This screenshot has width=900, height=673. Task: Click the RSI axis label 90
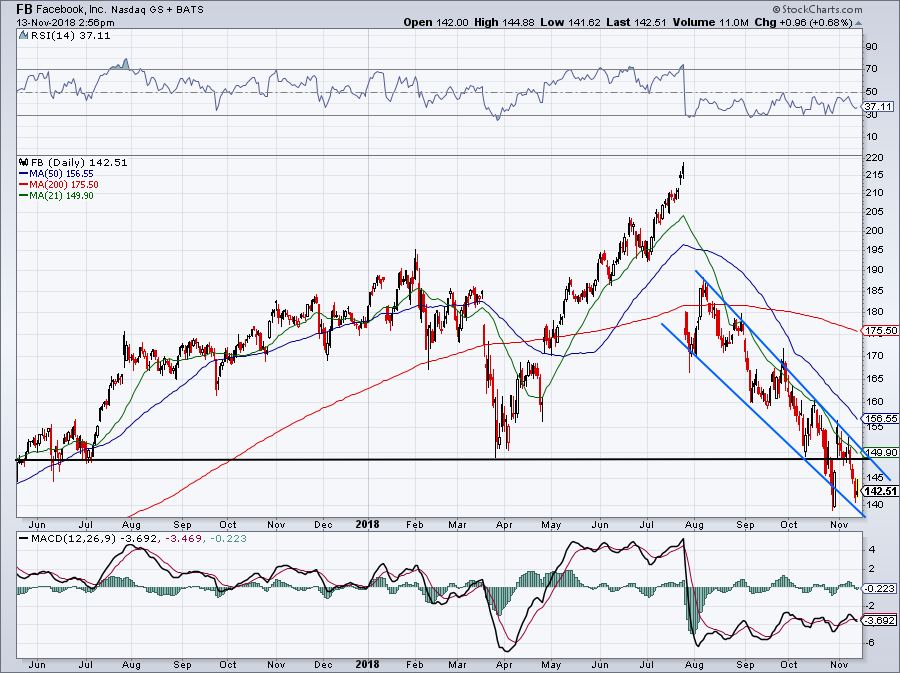click(x=871, y=46)
